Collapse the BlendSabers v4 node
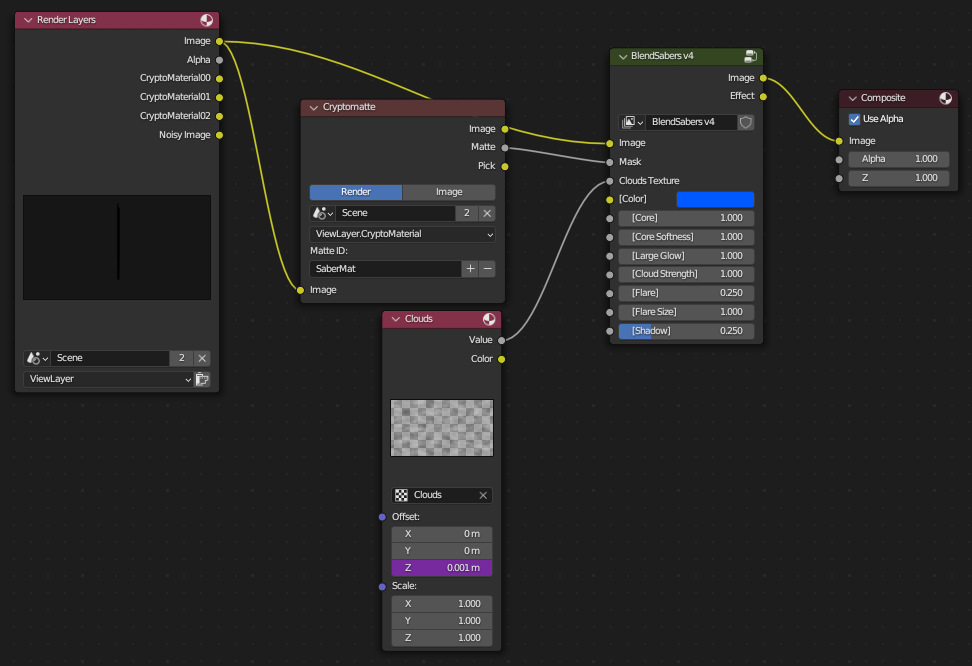972x666 pixels. pos(623,56)
